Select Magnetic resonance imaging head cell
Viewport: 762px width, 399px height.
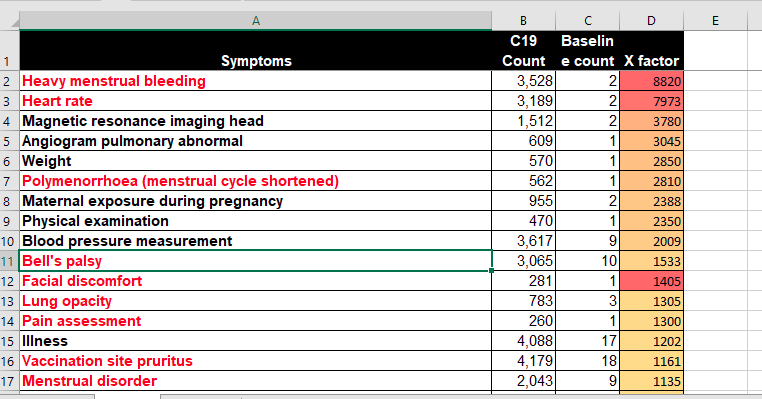click(256, 121)
